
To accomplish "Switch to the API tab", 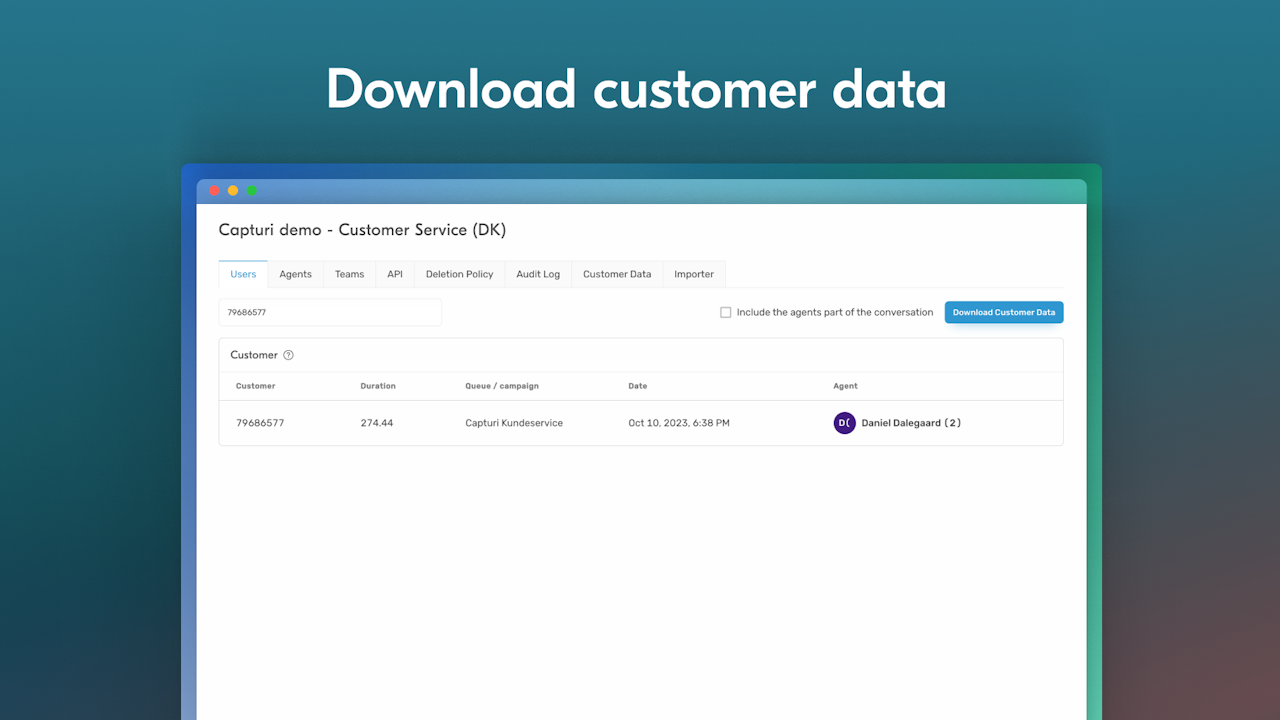I will pos(395,274).
